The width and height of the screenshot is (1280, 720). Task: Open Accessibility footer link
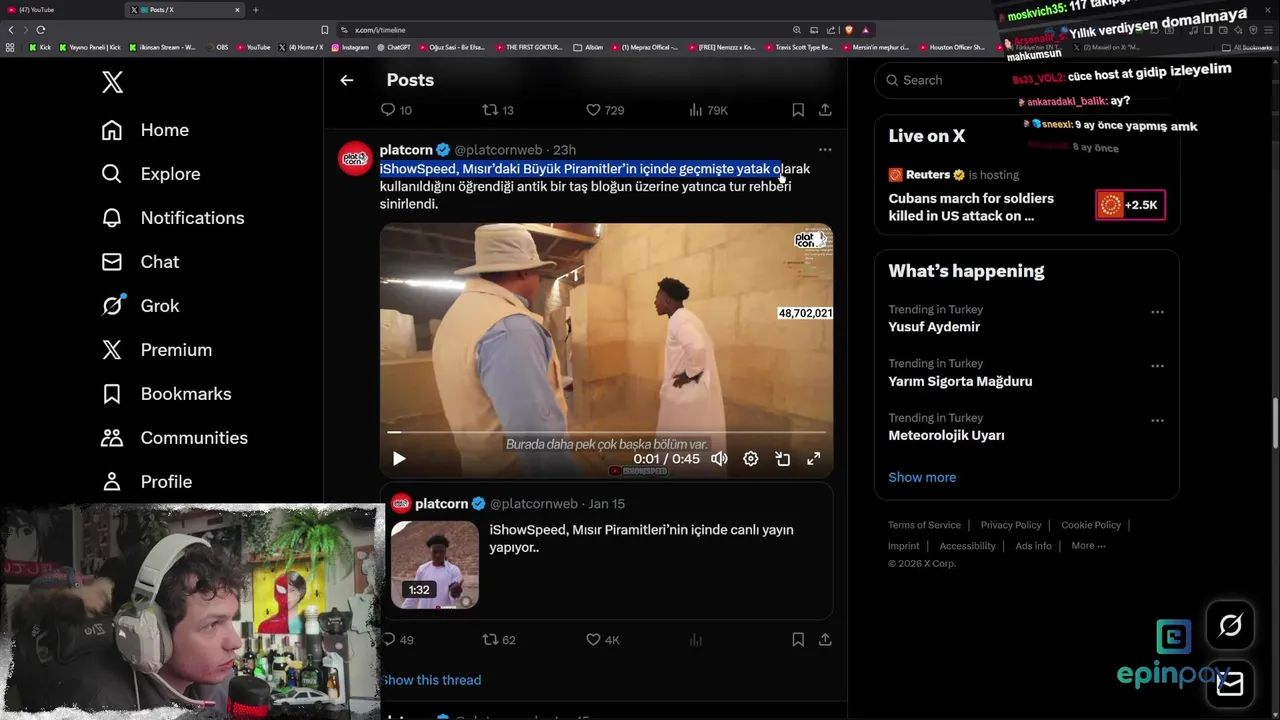tap(967, 546)
